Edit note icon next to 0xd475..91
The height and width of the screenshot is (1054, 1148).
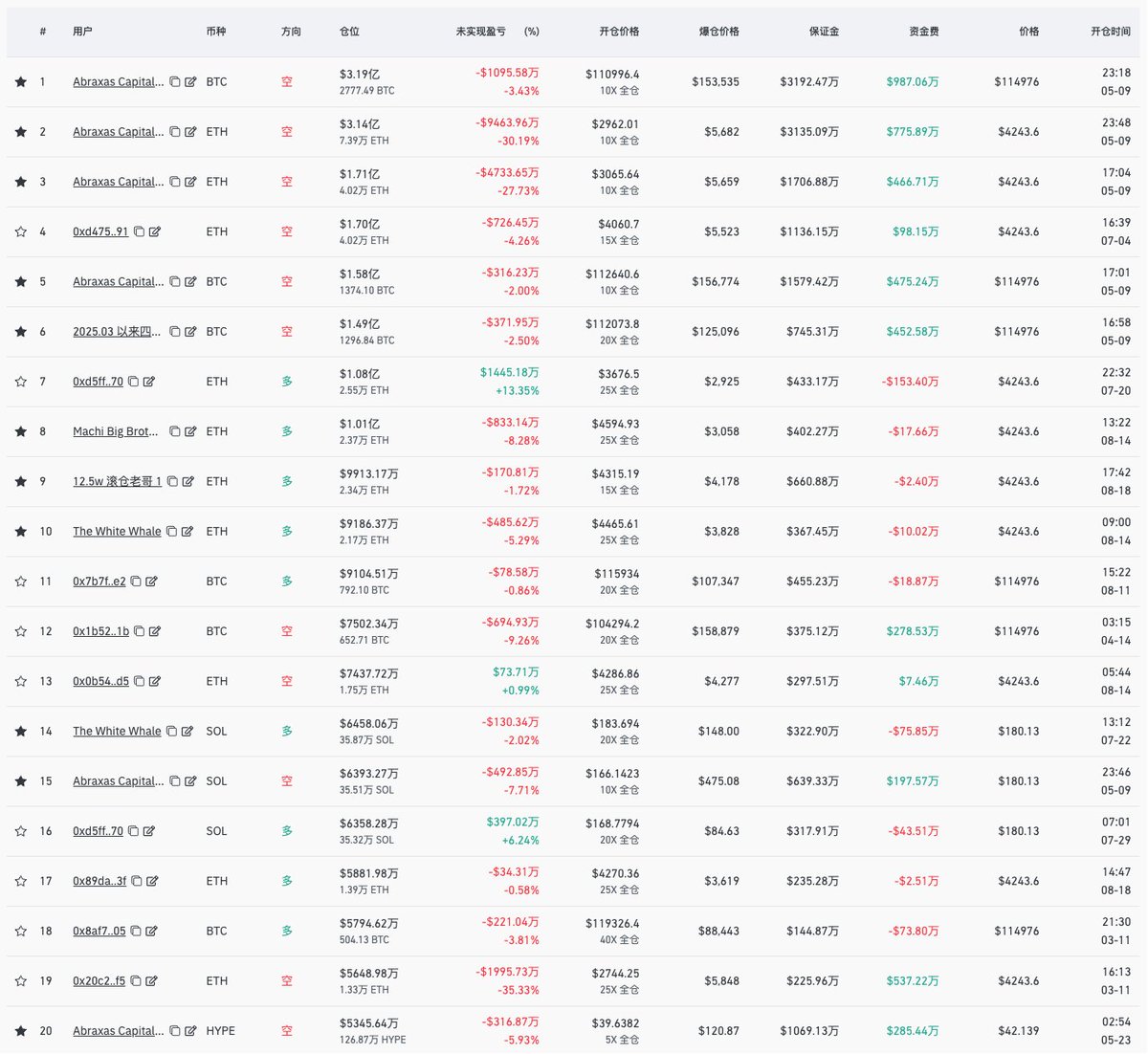pyautogui.click(x=154, y=231)
